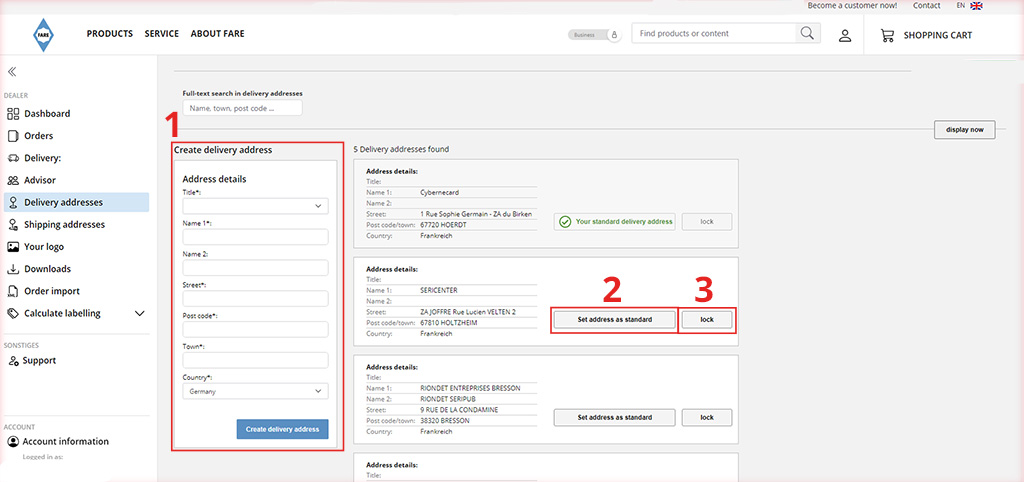Open the Country dropdown showing Germany

[x=255, y=391]
